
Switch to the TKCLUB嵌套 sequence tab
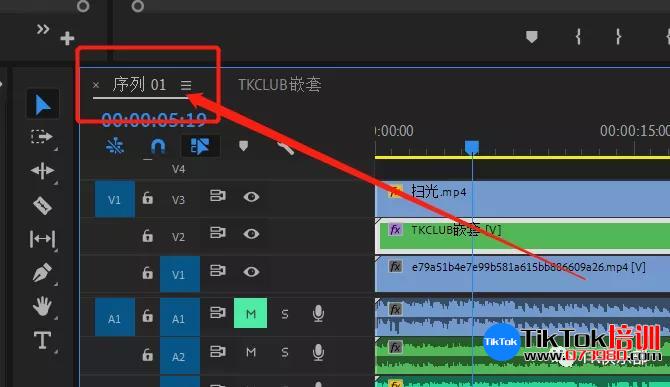pos(279,85)
